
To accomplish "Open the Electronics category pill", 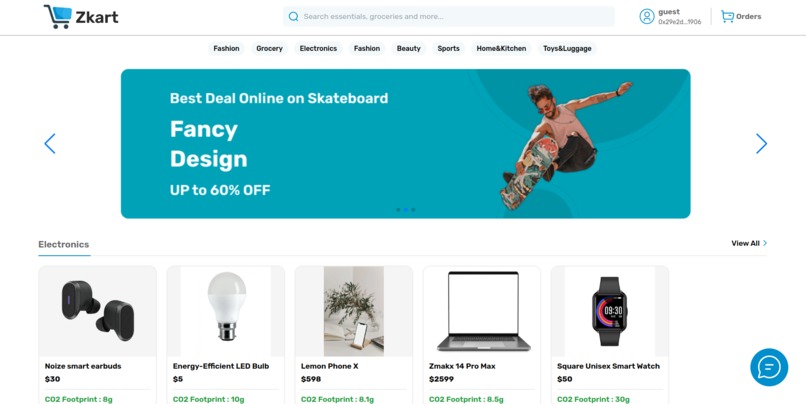I will (318, 48).
